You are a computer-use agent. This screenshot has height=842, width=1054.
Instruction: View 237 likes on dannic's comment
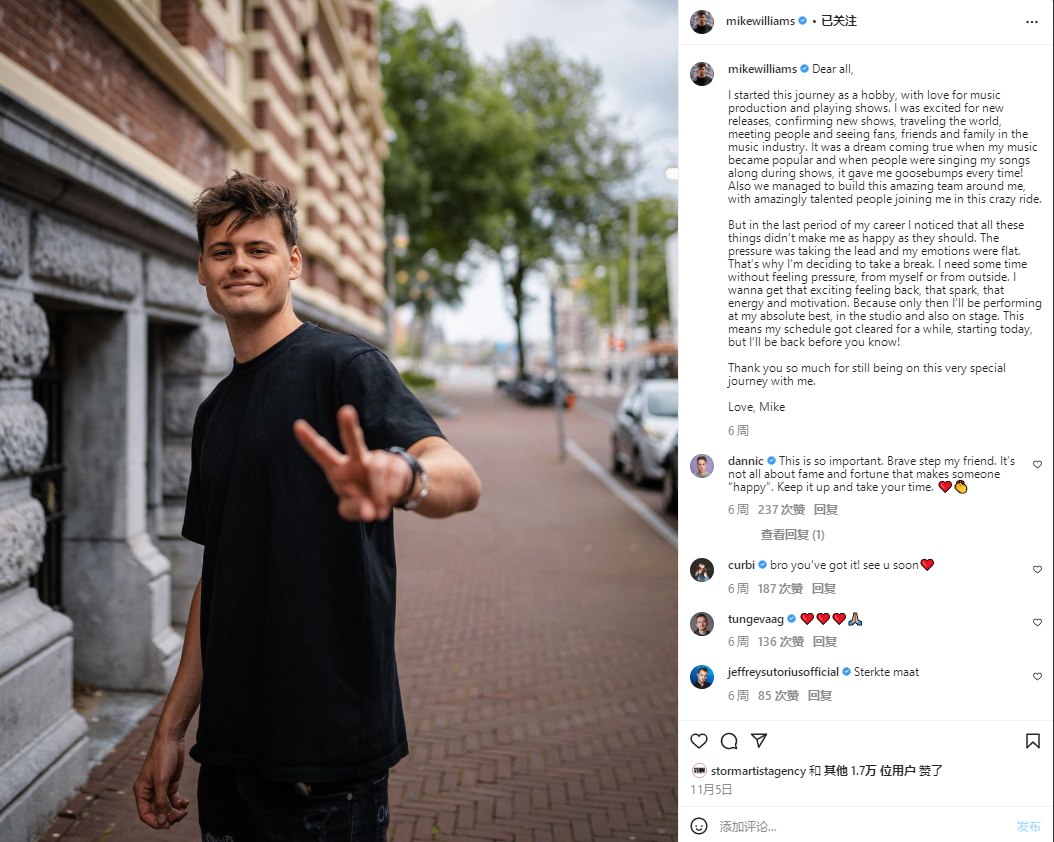(781, 509)
